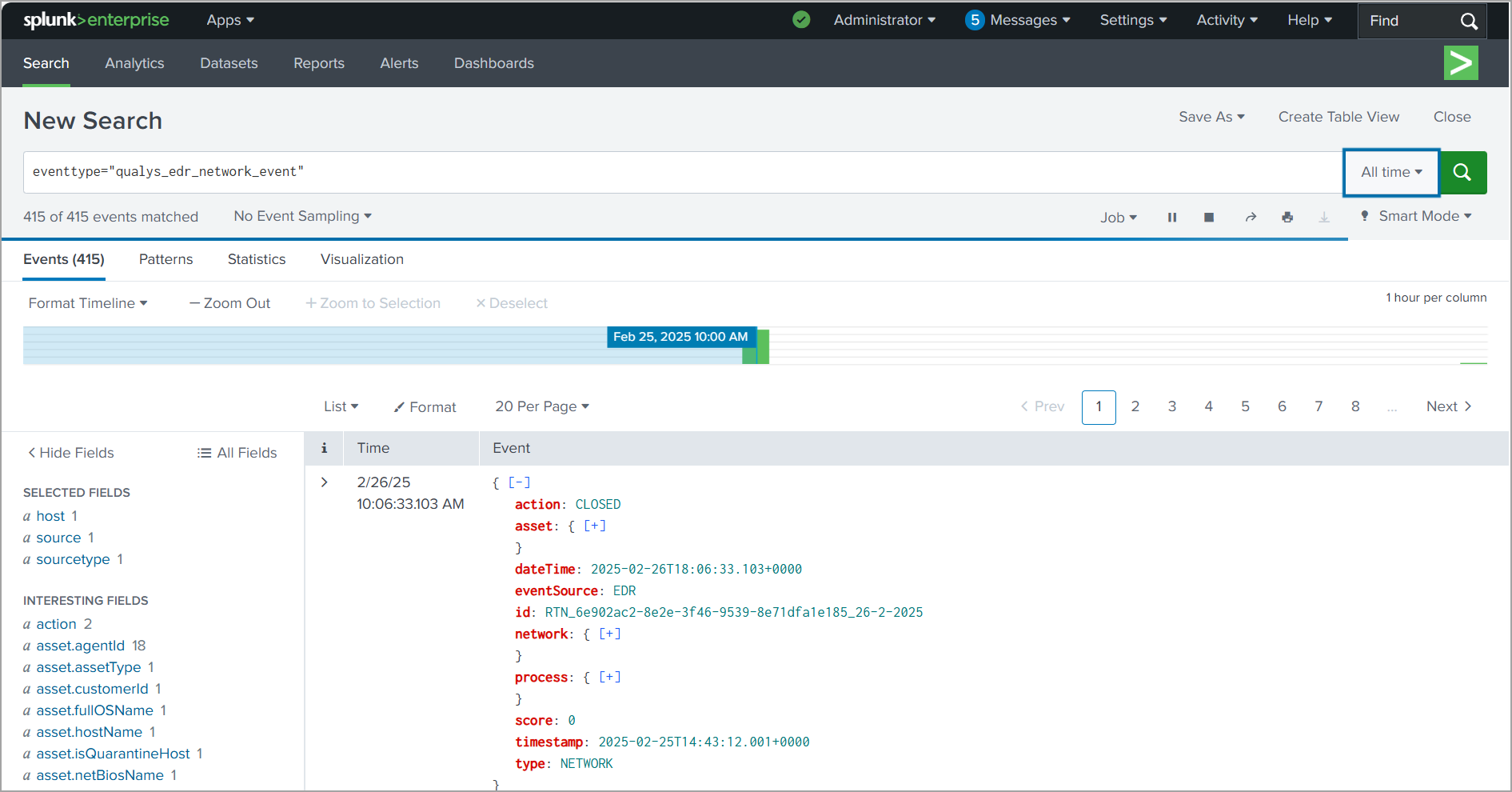The width and height of the screenshot is (1512, 792).
Task: Click the Create Table View button
Action: pos(1338,117)
